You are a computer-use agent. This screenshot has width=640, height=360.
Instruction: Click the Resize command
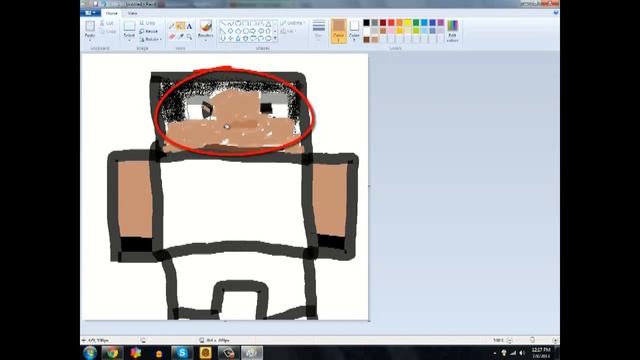(x=149, y=31)
